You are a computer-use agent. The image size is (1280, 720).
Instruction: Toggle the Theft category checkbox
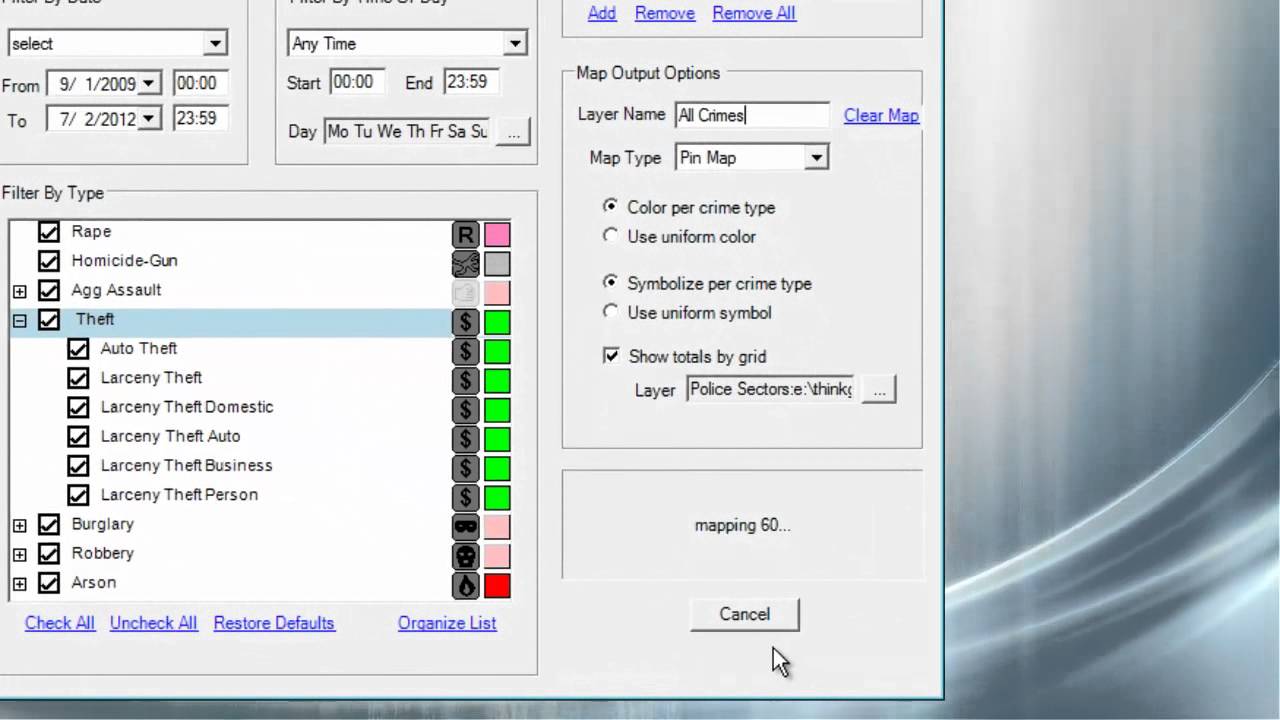pos(49,320)
